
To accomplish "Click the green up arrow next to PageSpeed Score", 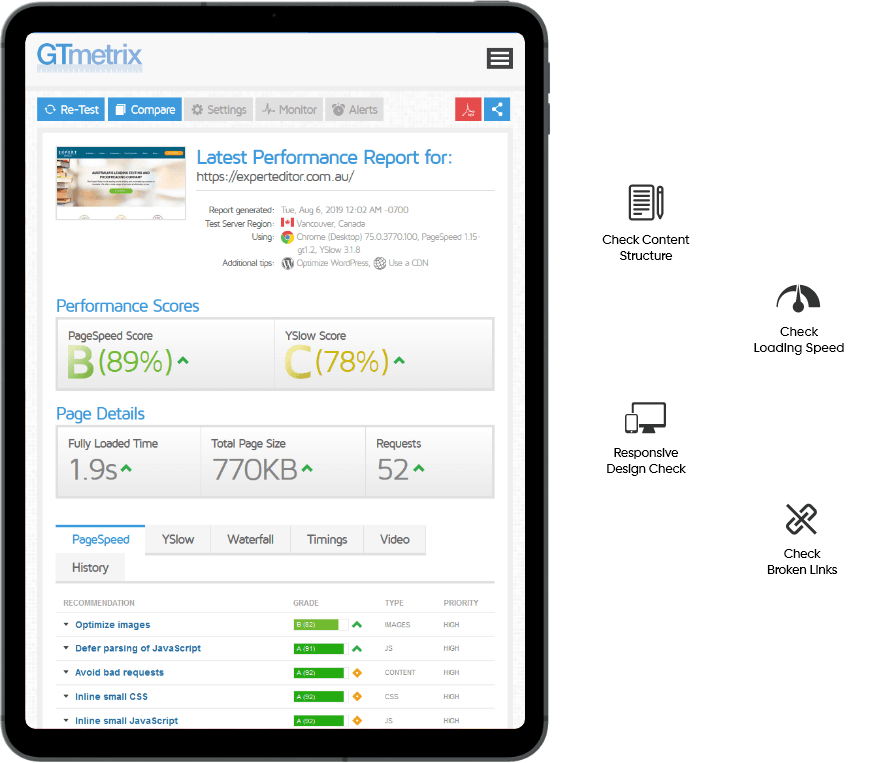I will (183, 361).
